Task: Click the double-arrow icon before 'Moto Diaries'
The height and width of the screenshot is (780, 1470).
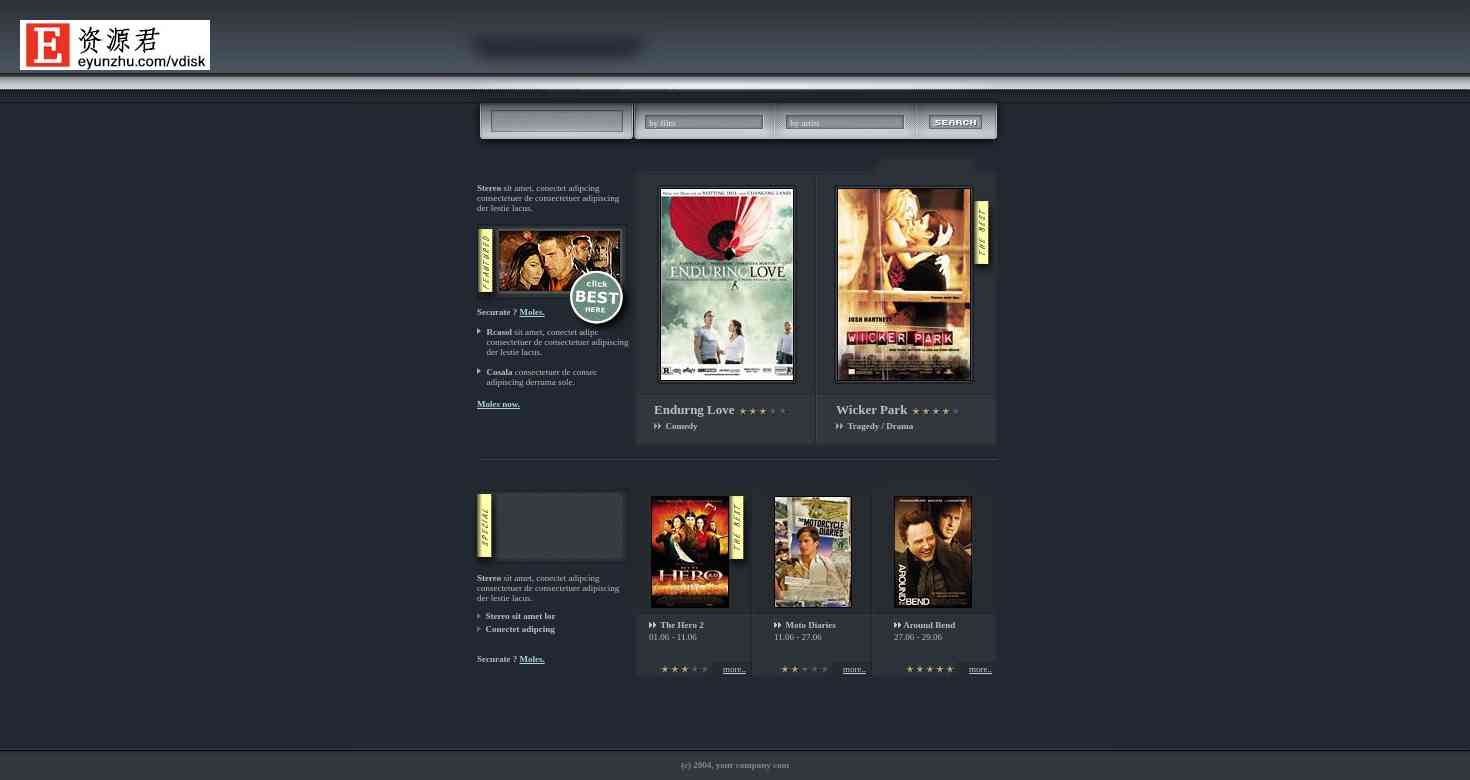Action: click(x=778, y=625)
